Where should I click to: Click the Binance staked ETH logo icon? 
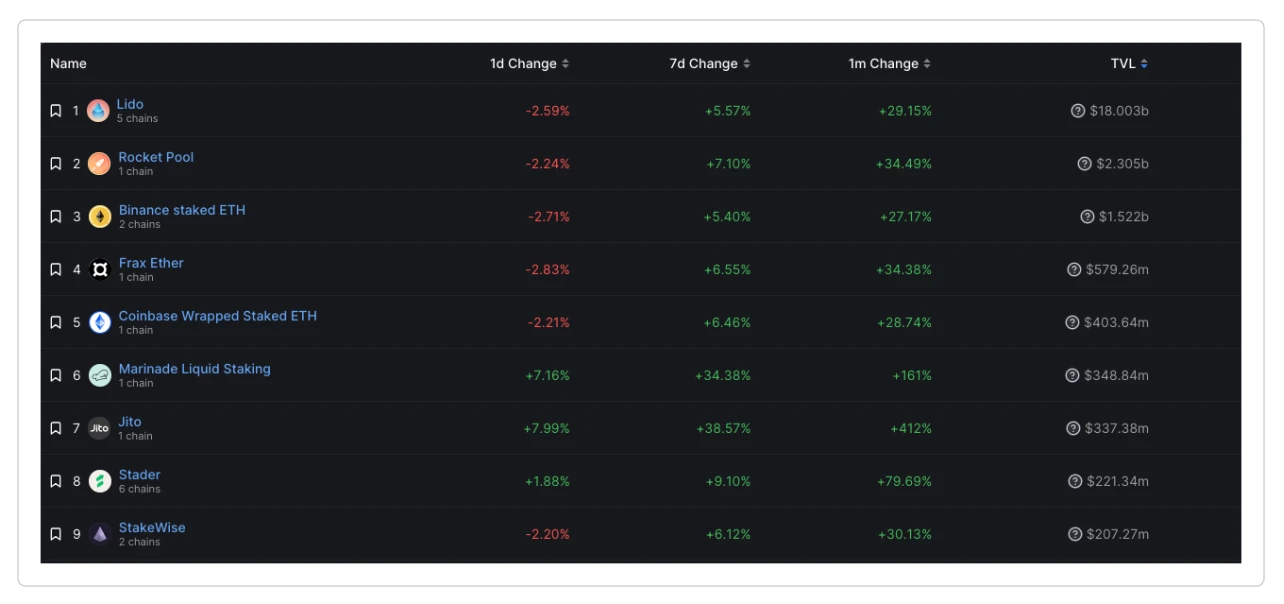coord(100,217)
